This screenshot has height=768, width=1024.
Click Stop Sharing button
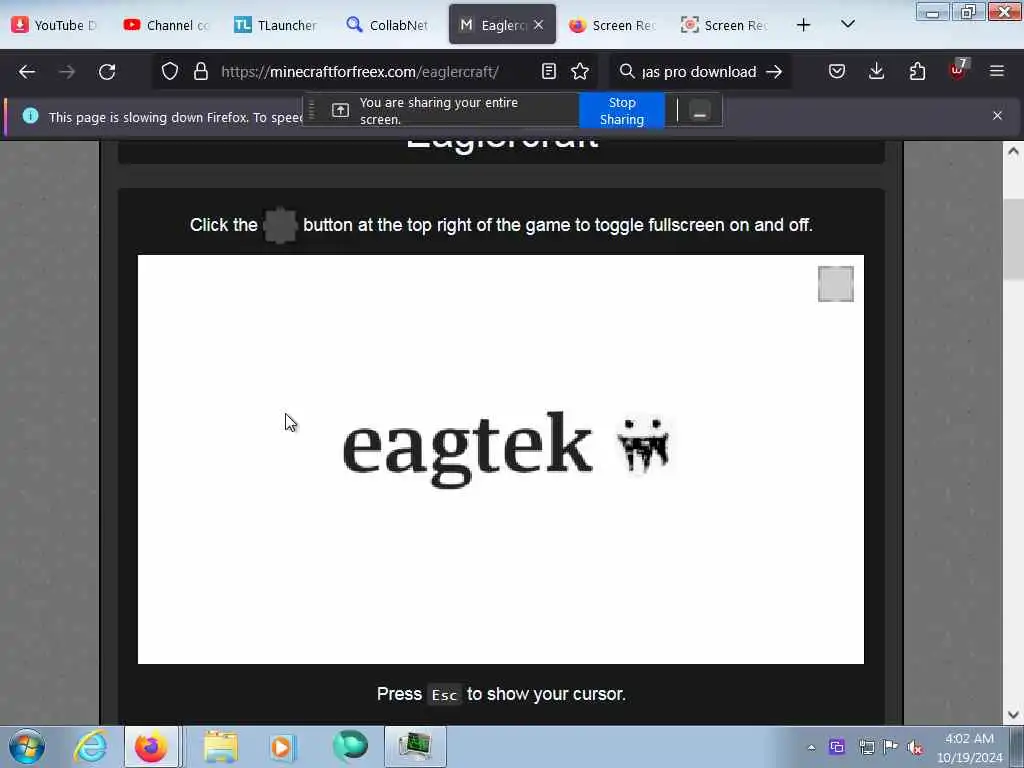pyautogui.click(x=622, y=110)
